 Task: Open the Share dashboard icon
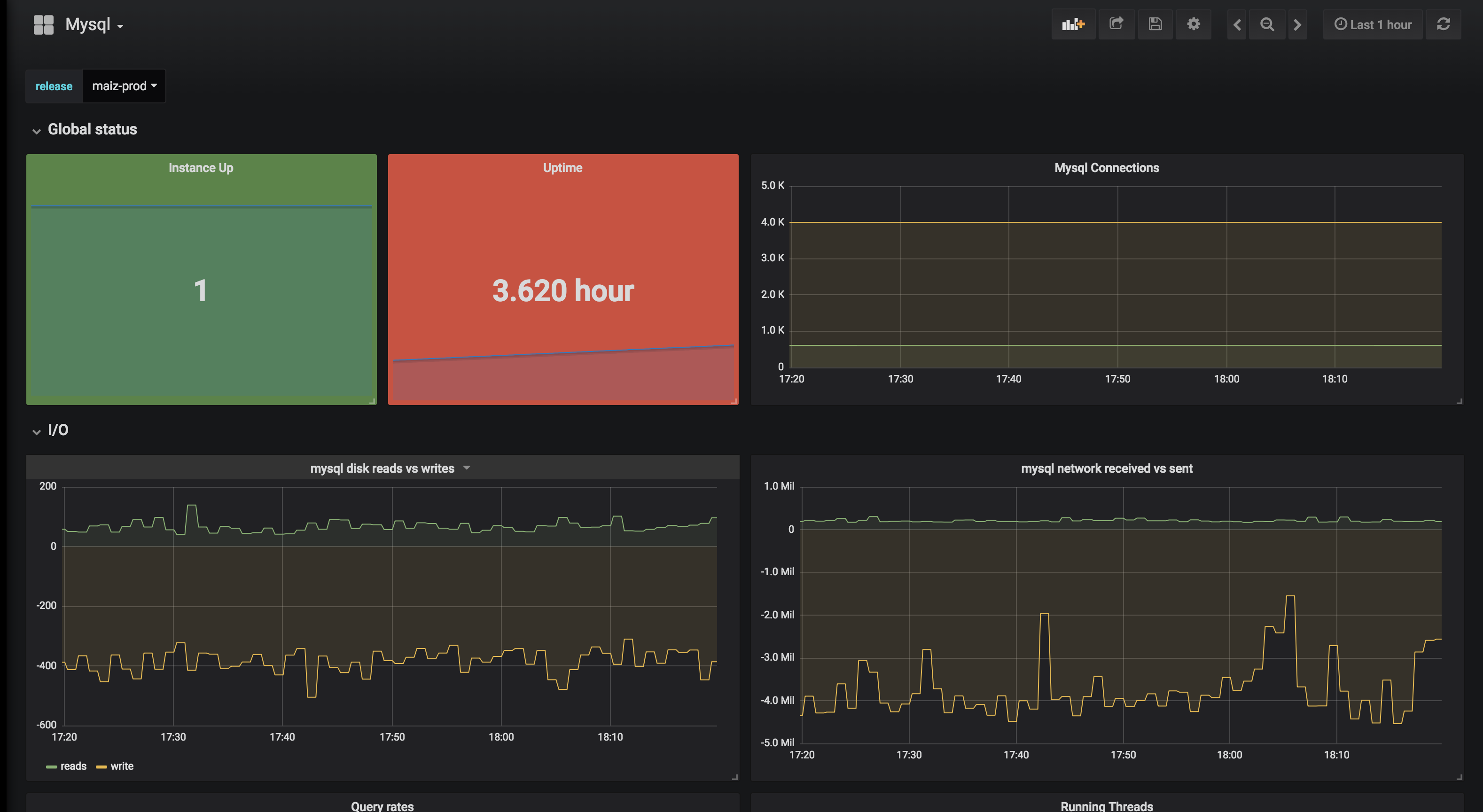click(x=1116, y=24)
